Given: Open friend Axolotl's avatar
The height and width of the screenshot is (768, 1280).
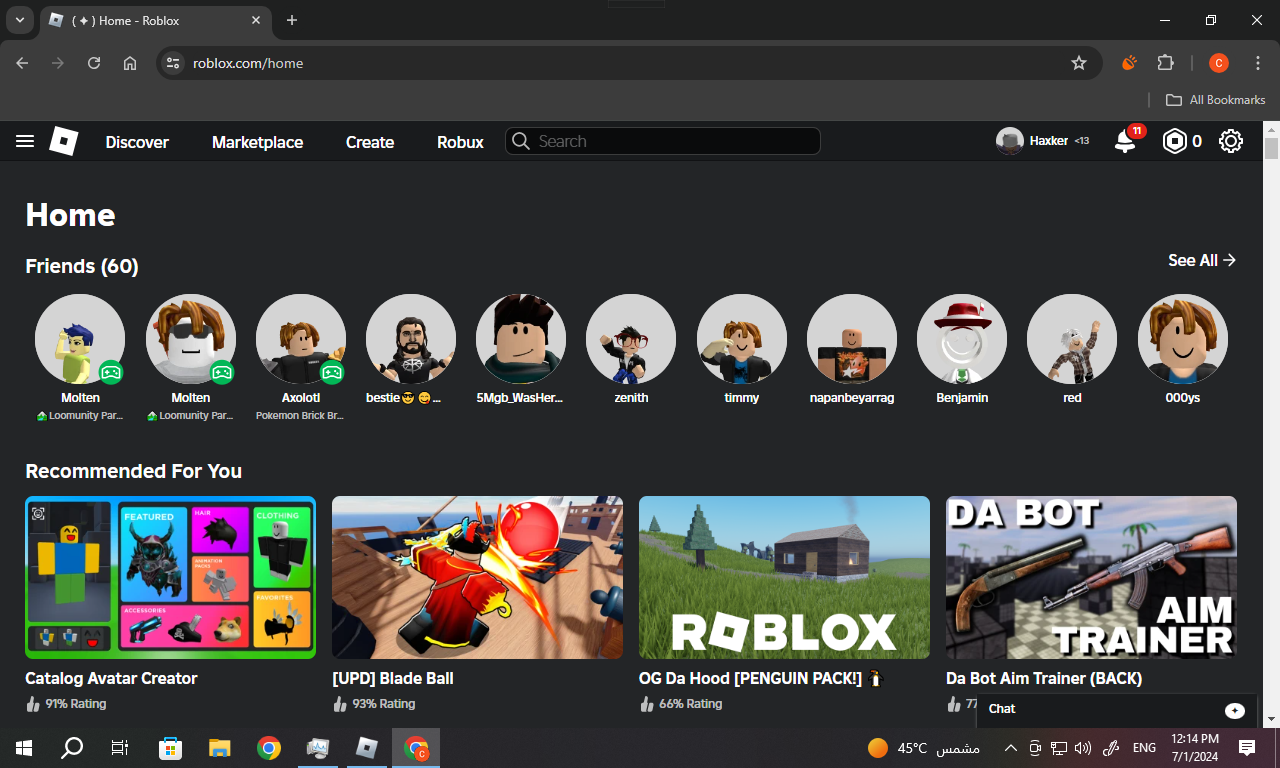Looking at the screenshot, I should [301, 339].
